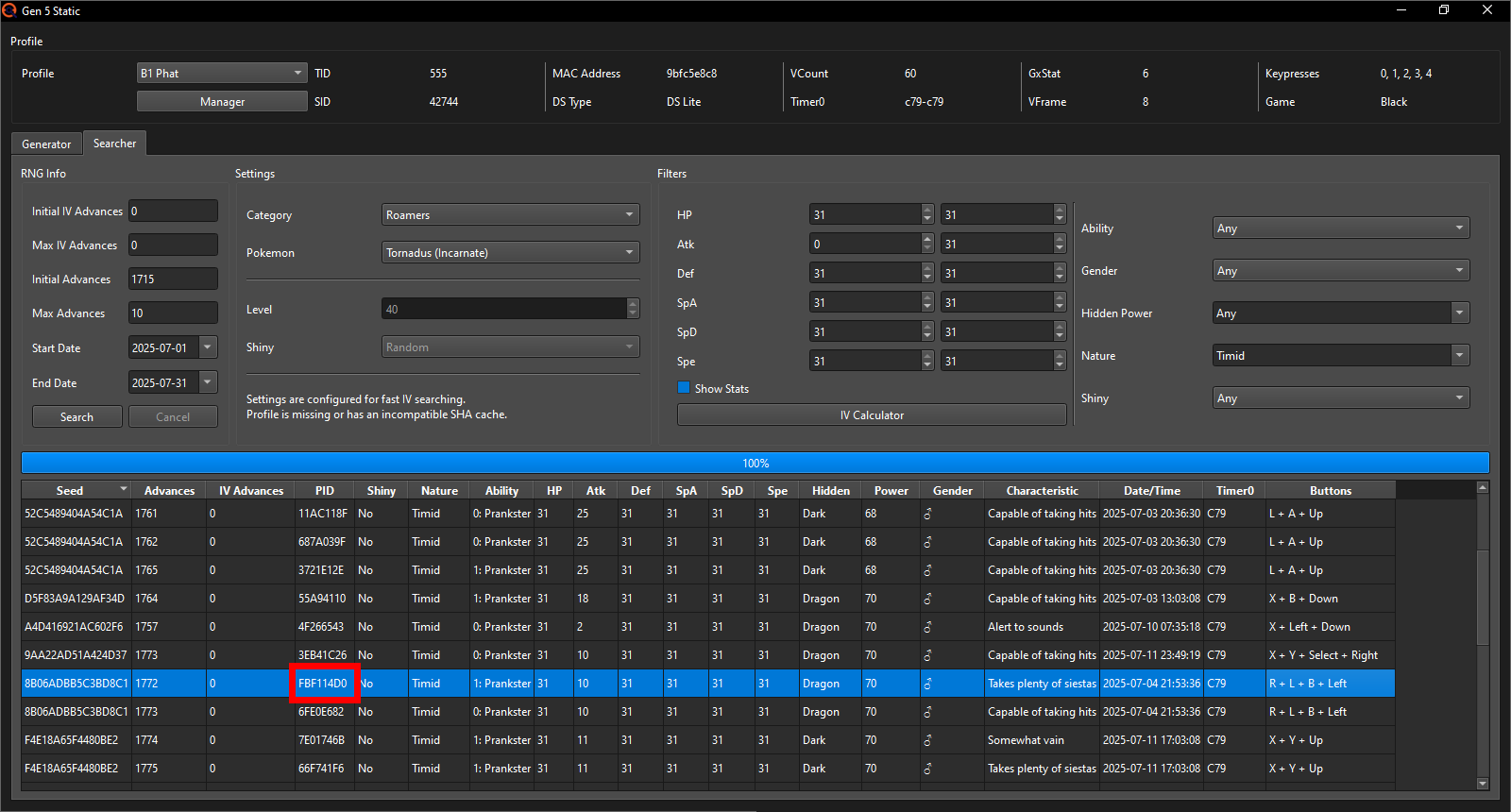Click the Initial Advances input field
This screenshot has width=1511, height=812.
(x=173, y=279)
